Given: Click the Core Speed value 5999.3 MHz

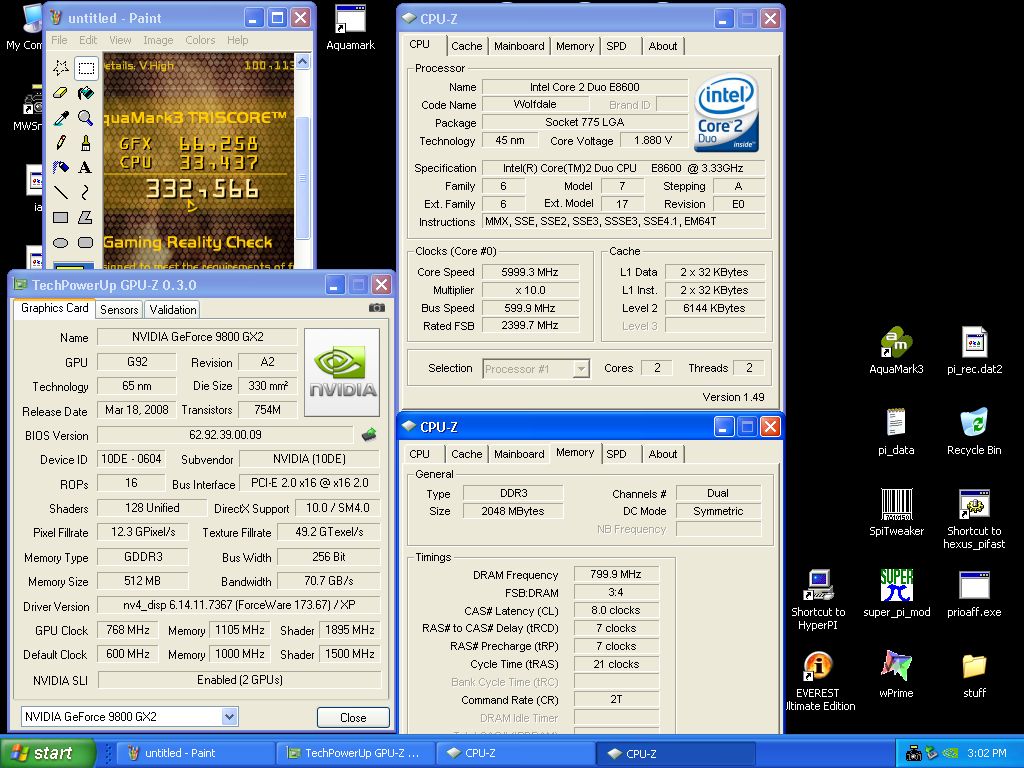Looking at the screenshot, I should click(x=530, y=272).
